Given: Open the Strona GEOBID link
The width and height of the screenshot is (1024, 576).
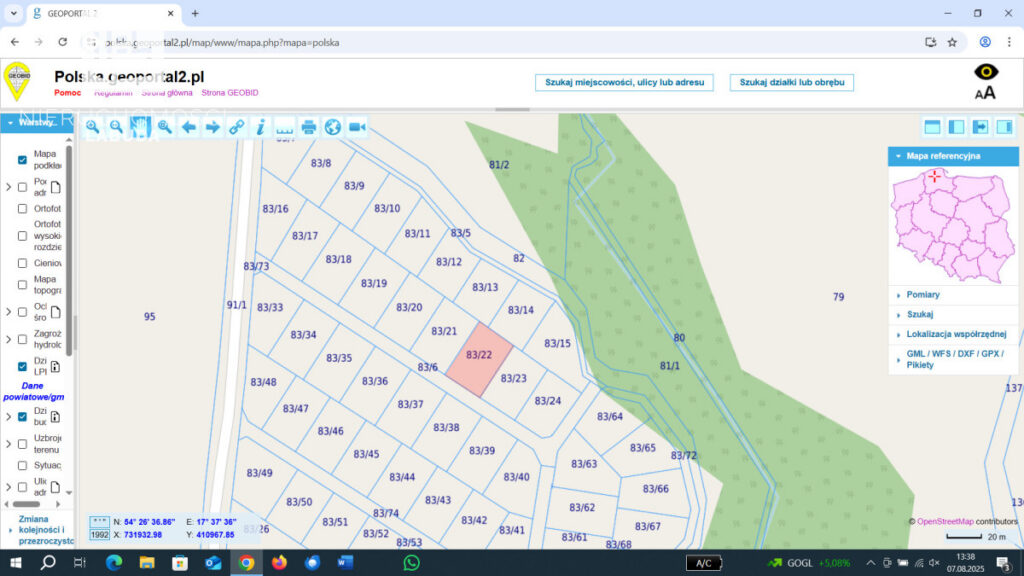Looking at the screenshot, I should (230, 92).
